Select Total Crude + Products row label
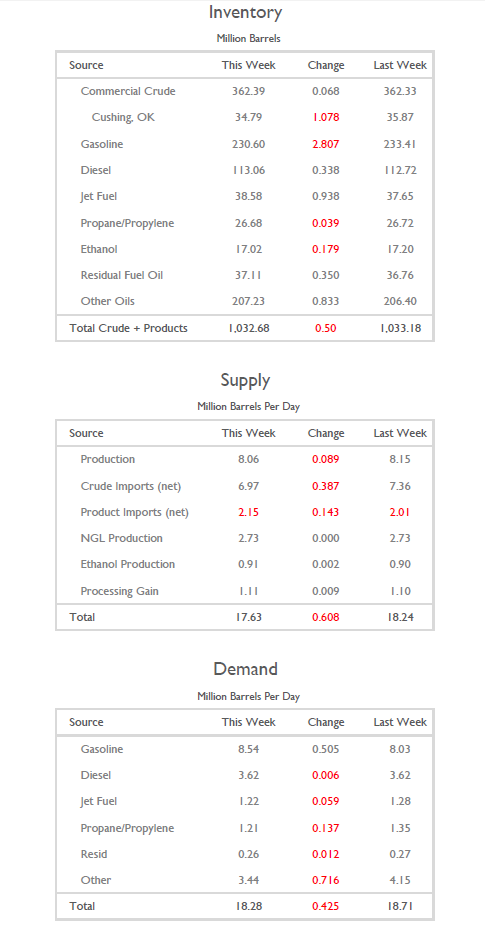485x938 pixels. point(129,328)
